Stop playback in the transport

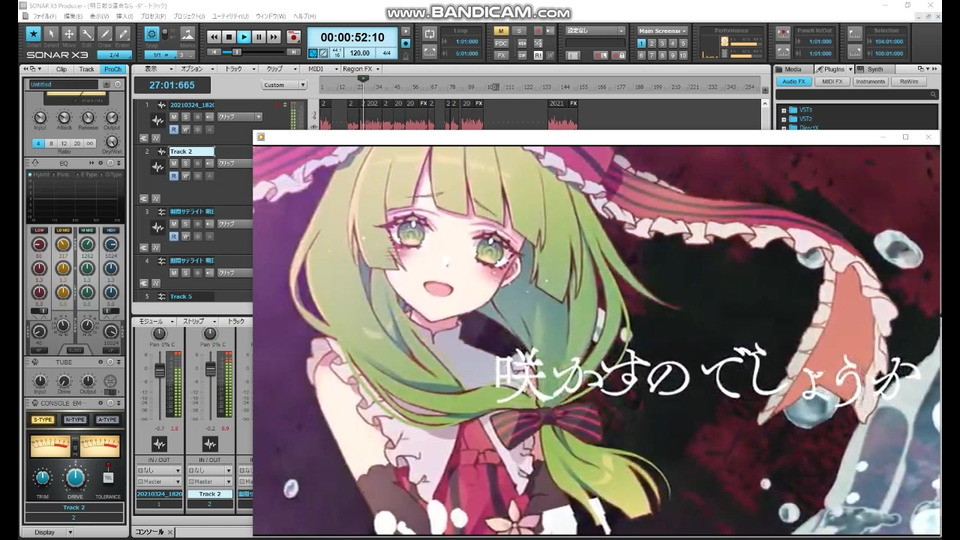[229, 37]
